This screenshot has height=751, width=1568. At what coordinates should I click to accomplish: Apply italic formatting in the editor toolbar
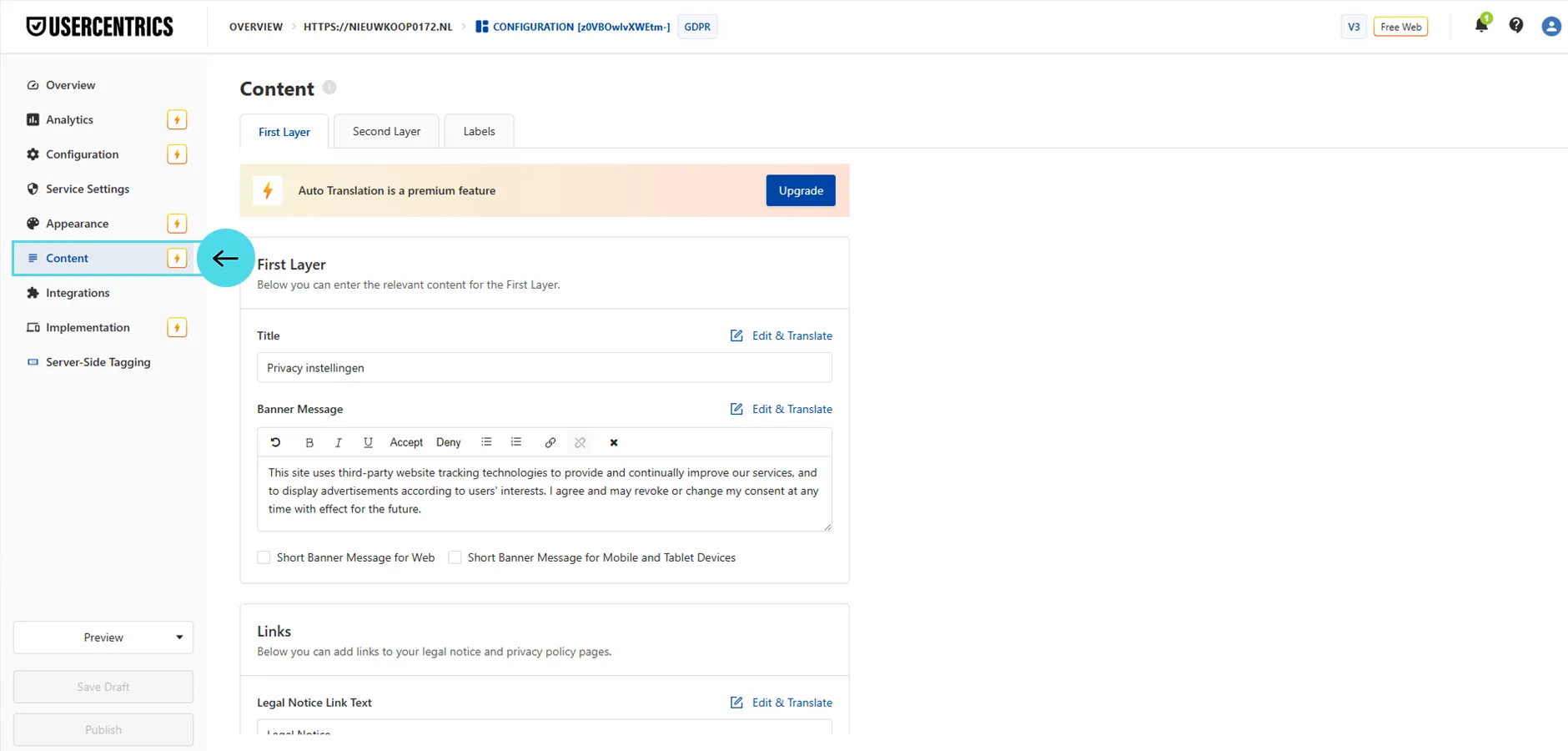(339, 442)
